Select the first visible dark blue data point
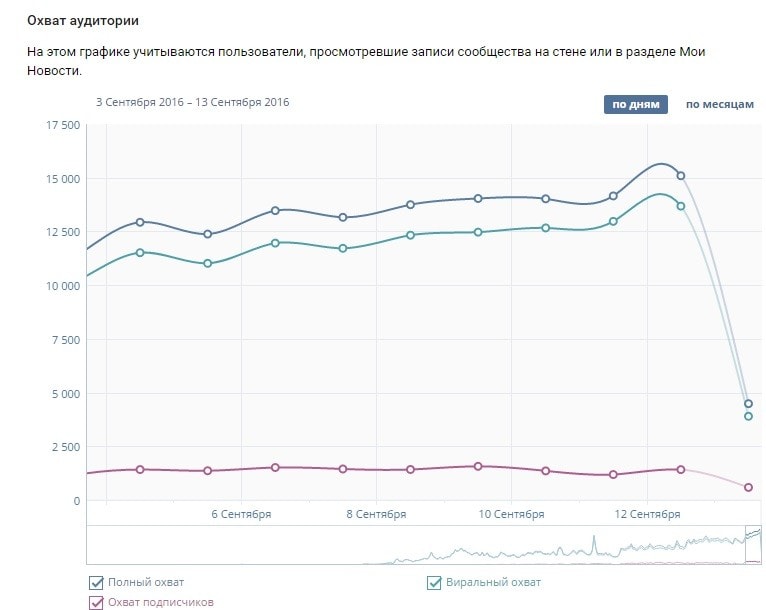Screen dimensions: 766x610 [140, 222]
